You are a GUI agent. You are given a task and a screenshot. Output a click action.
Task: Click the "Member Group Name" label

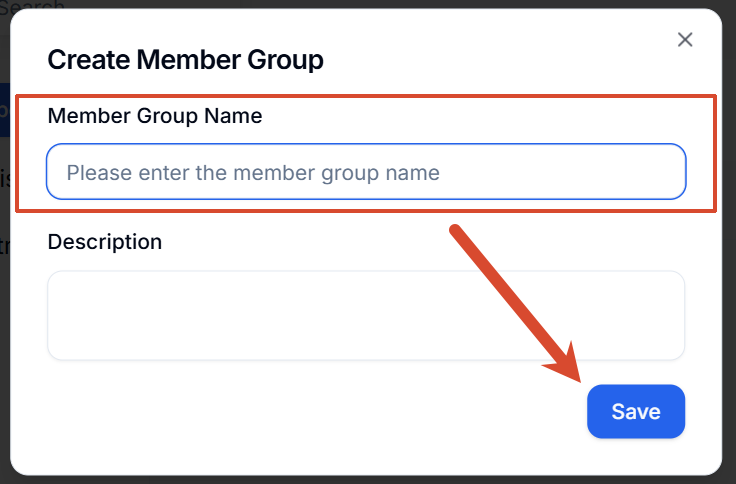(155, 116)
